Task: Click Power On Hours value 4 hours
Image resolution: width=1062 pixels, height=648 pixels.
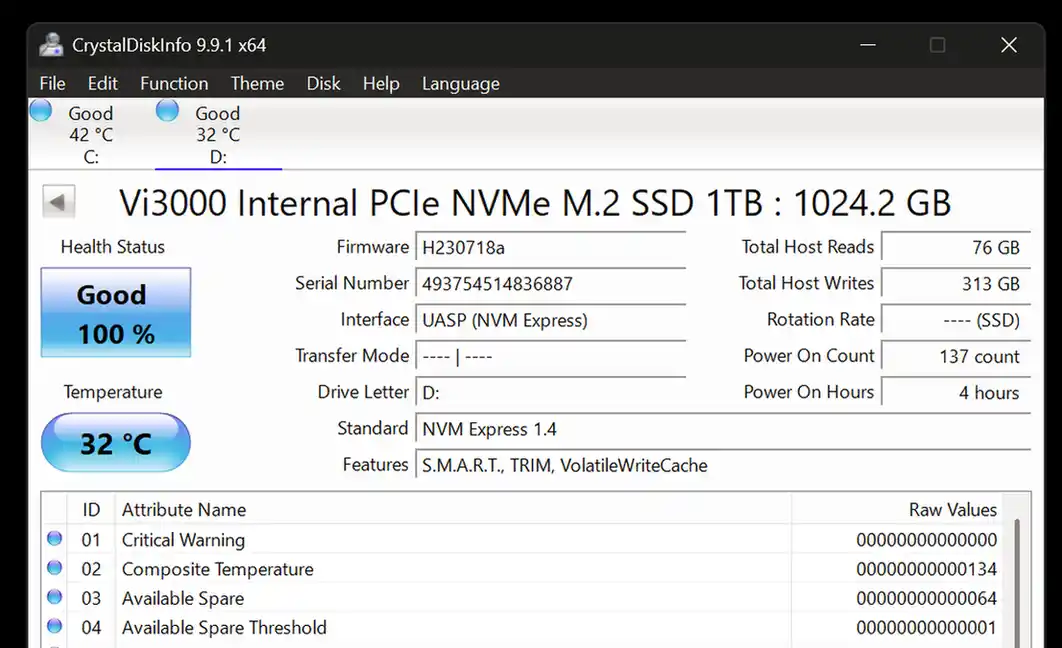Action: coord(956,392)
